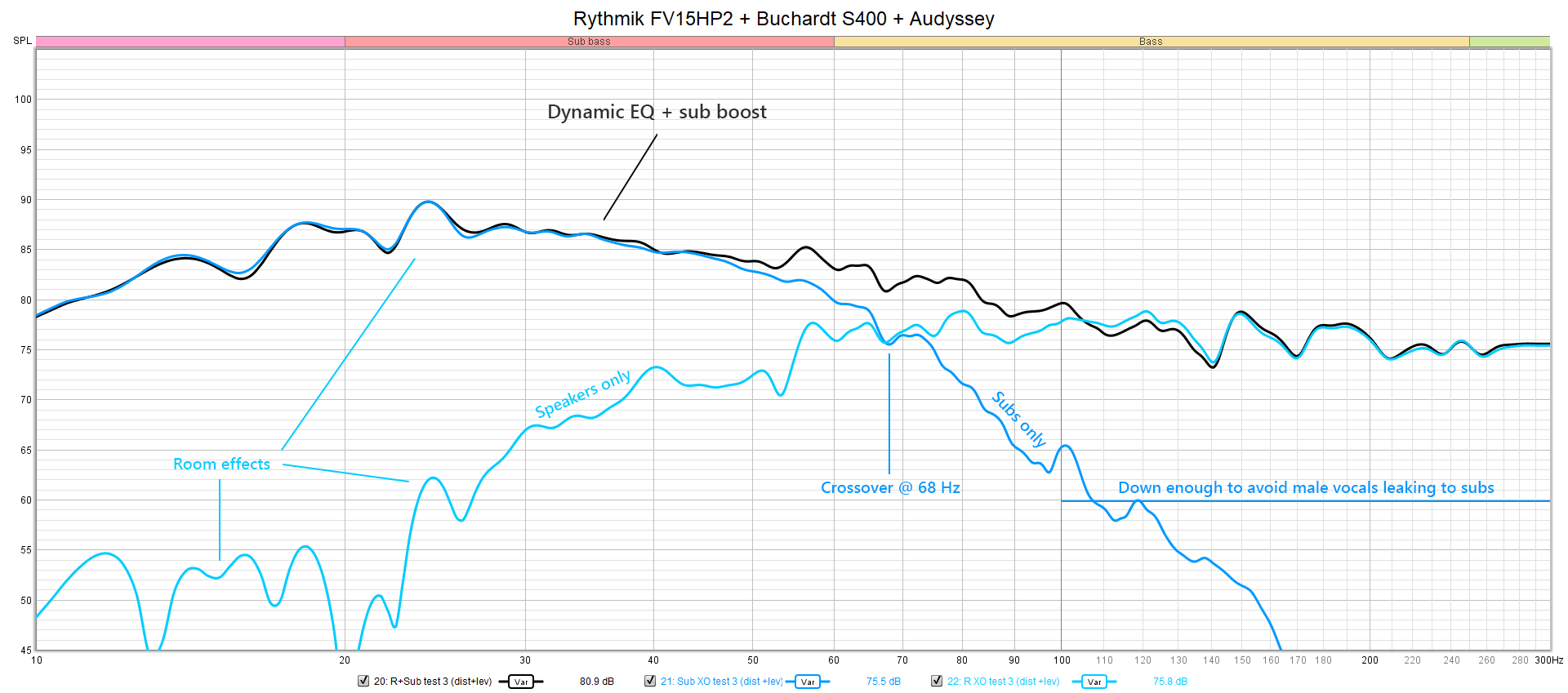
Task: Select the Crossover @ 68 Hz annotation
Action: tap(890, 487)
